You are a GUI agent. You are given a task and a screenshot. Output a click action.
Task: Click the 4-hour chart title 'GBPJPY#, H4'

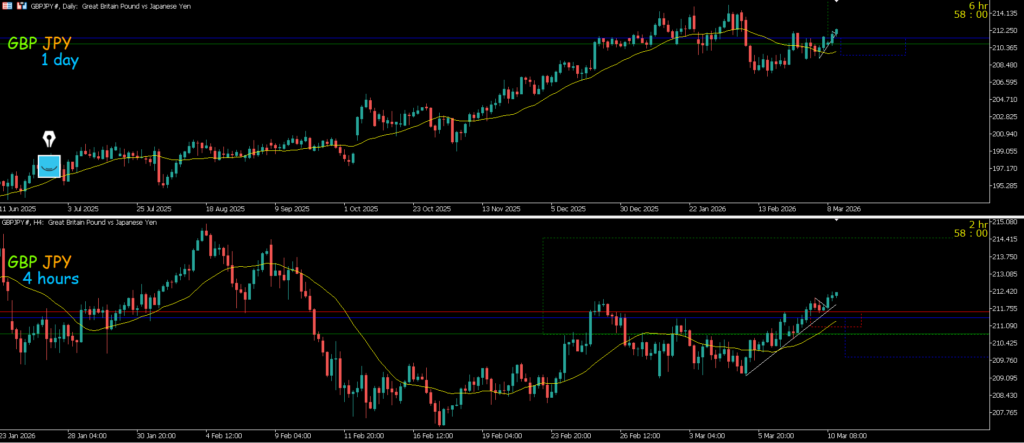point(40,222)
